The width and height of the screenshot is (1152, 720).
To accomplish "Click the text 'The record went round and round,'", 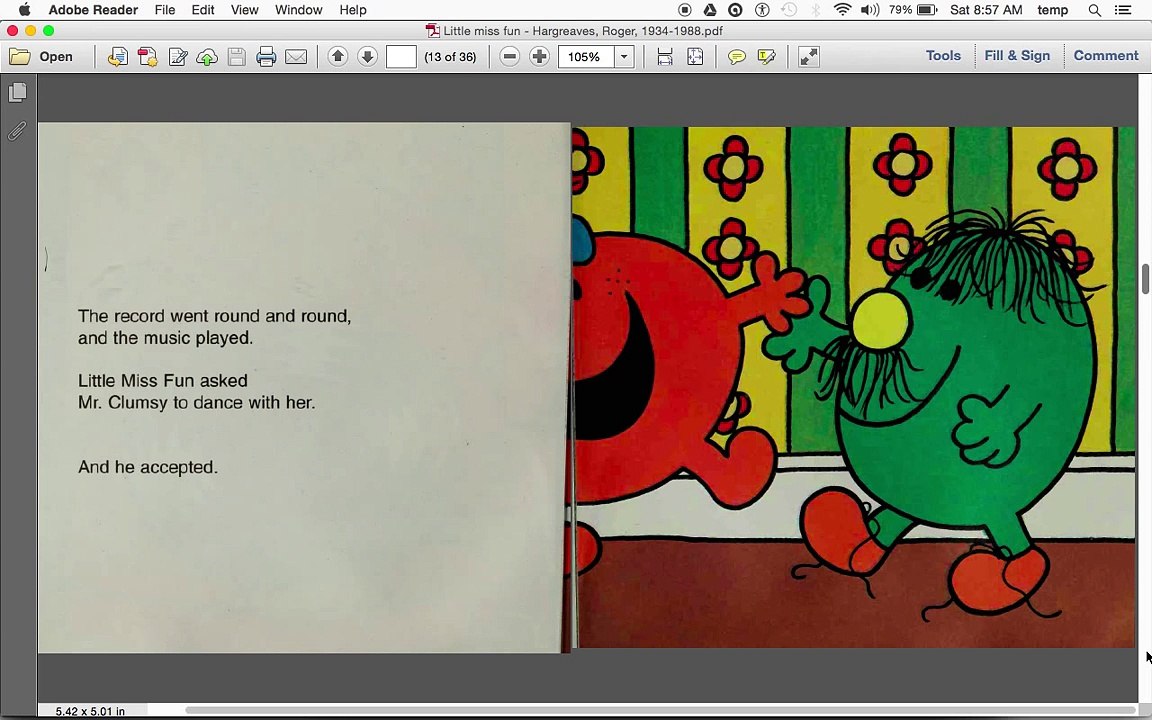I will [215, 316].
